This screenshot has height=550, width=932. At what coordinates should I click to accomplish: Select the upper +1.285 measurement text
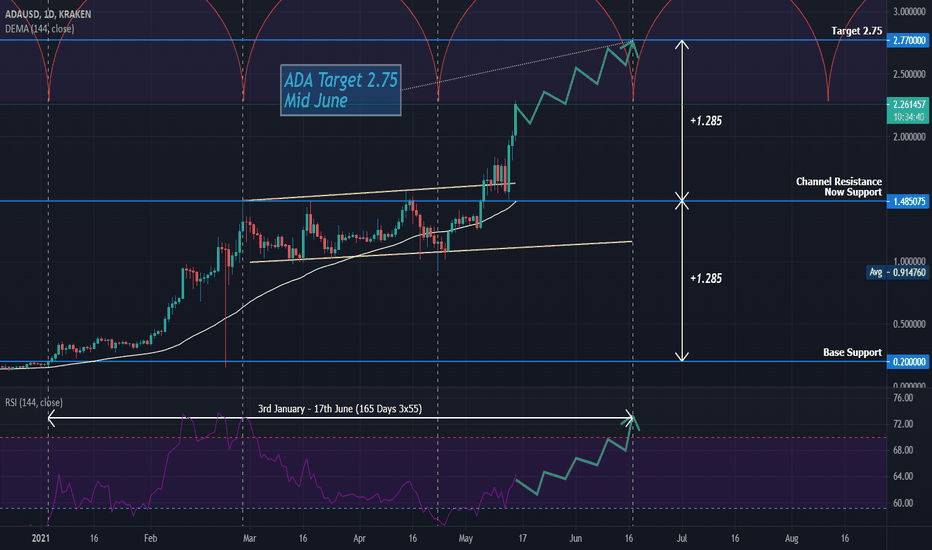[706, 121]
